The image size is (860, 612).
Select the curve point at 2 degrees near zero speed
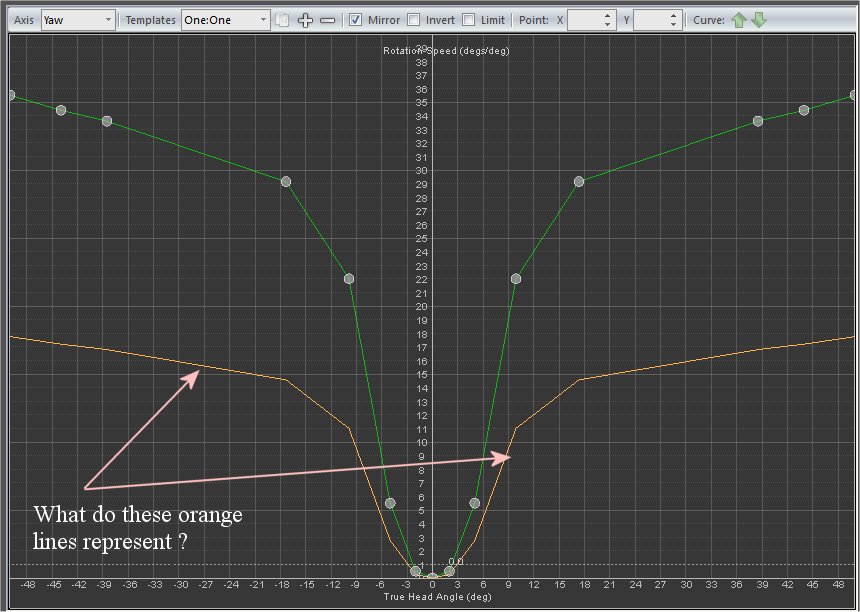[x=449, y=571]
